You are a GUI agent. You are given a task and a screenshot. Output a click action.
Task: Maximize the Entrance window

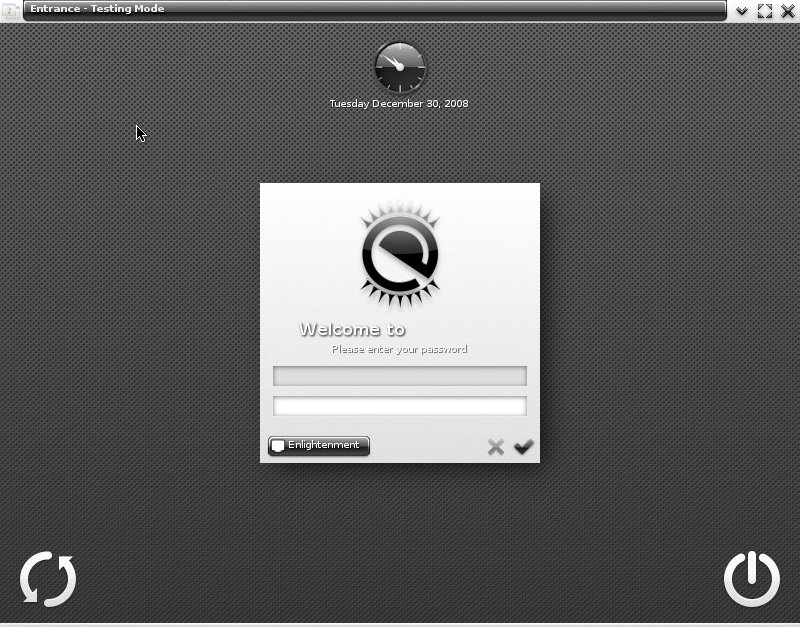764,11
